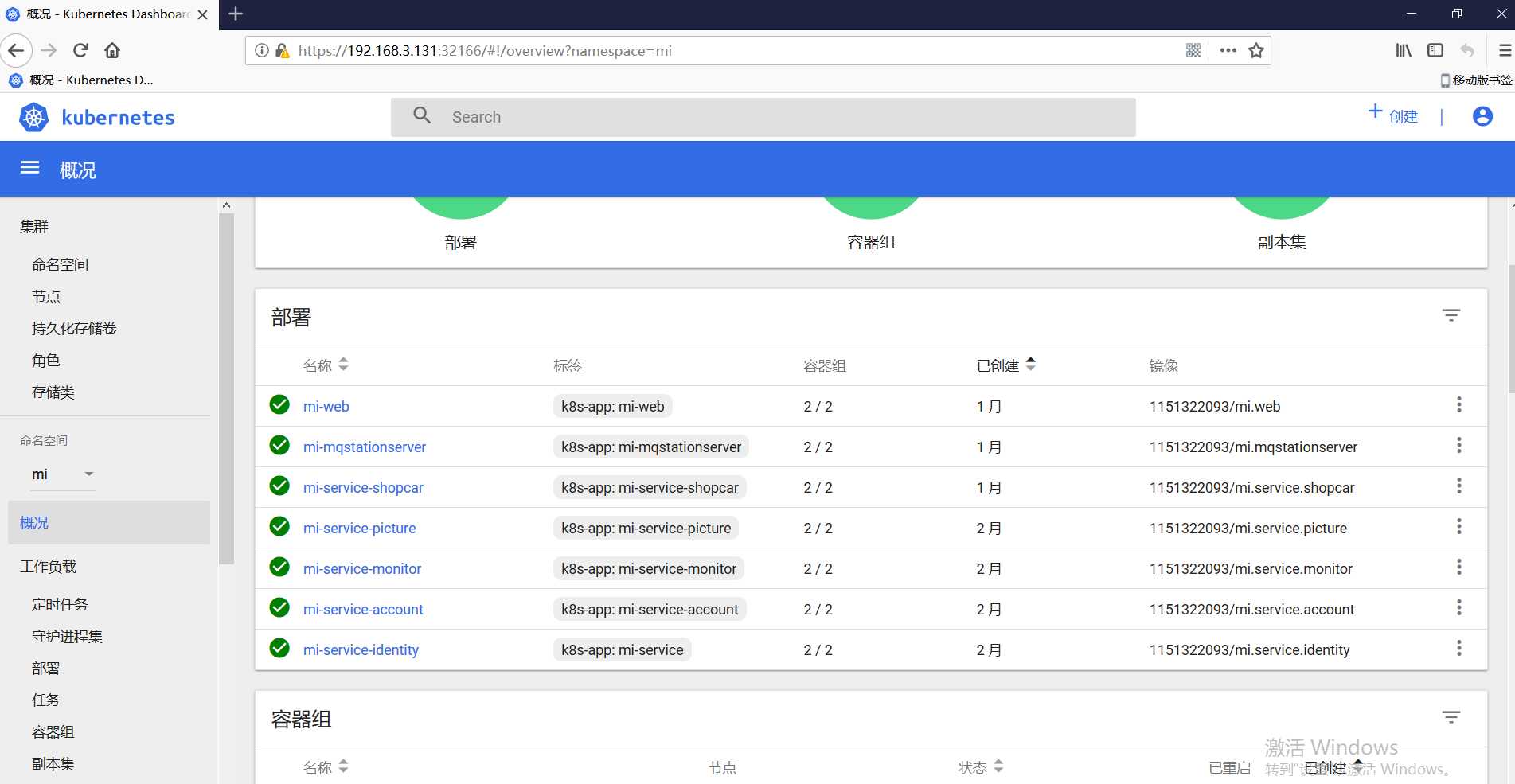Open actions menu for mi-service-account row

point(1459,607)
